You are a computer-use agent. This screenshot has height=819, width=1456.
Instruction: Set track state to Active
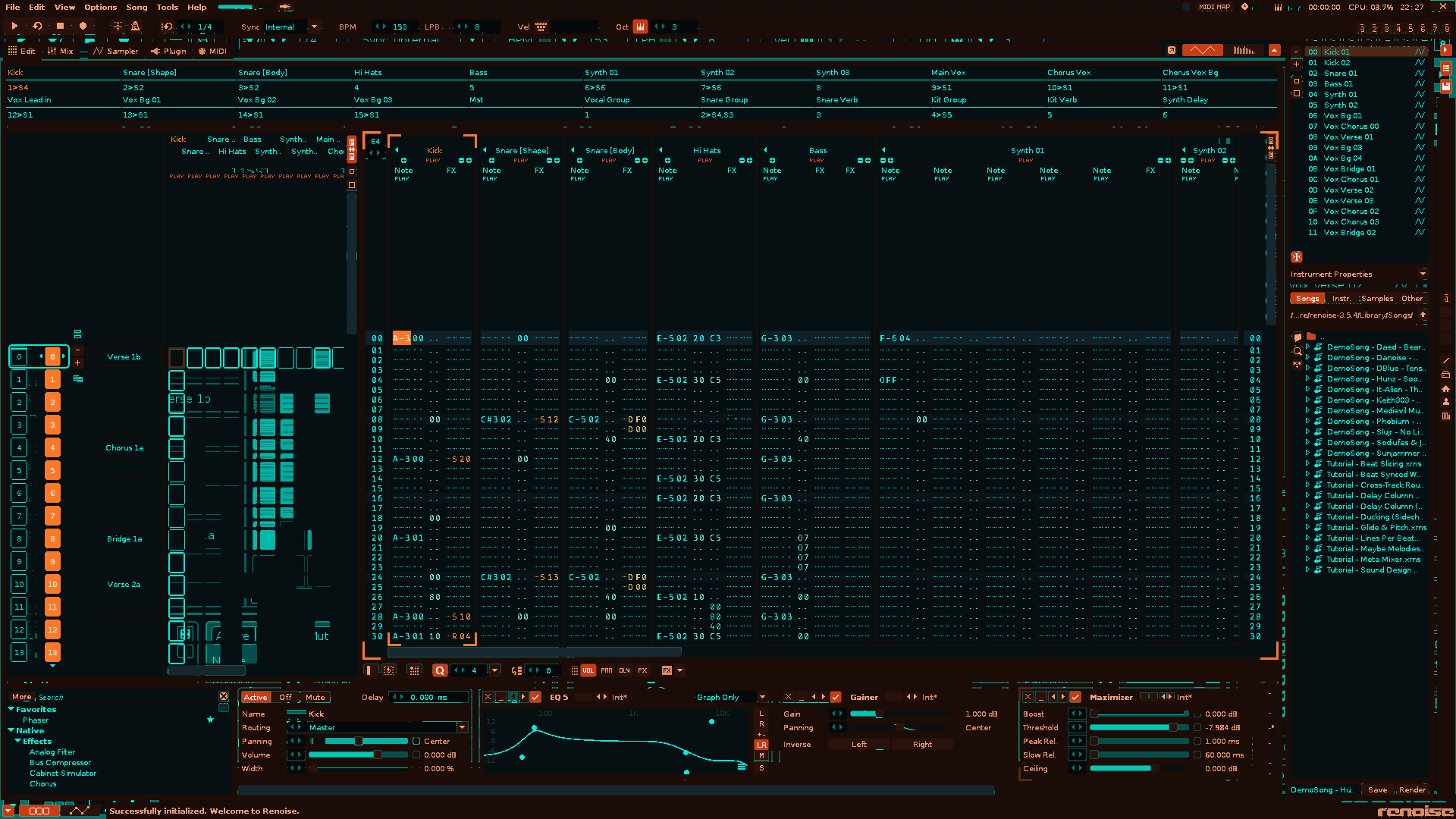[x=256, y=698]
